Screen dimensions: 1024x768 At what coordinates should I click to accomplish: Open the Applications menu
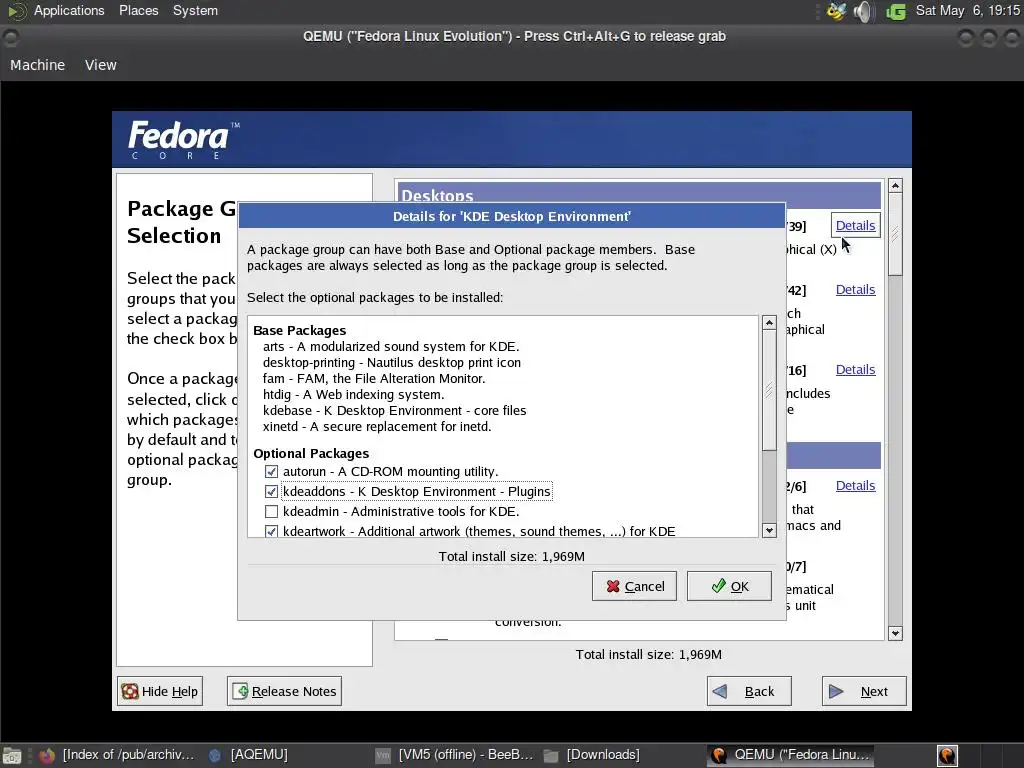coord(69,10)
